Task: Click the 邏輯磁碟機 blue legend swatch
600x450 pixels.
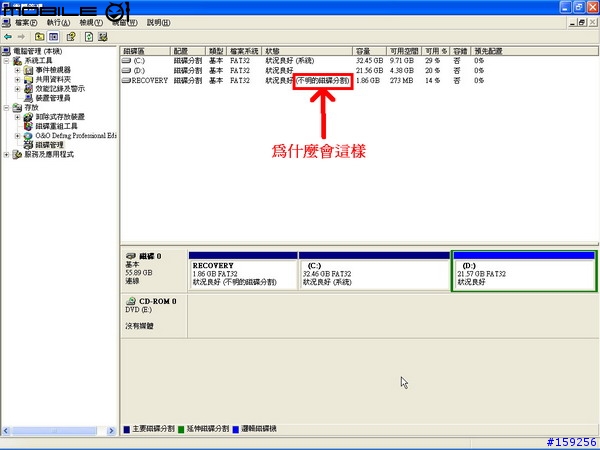Action: [x=236, y=429]
